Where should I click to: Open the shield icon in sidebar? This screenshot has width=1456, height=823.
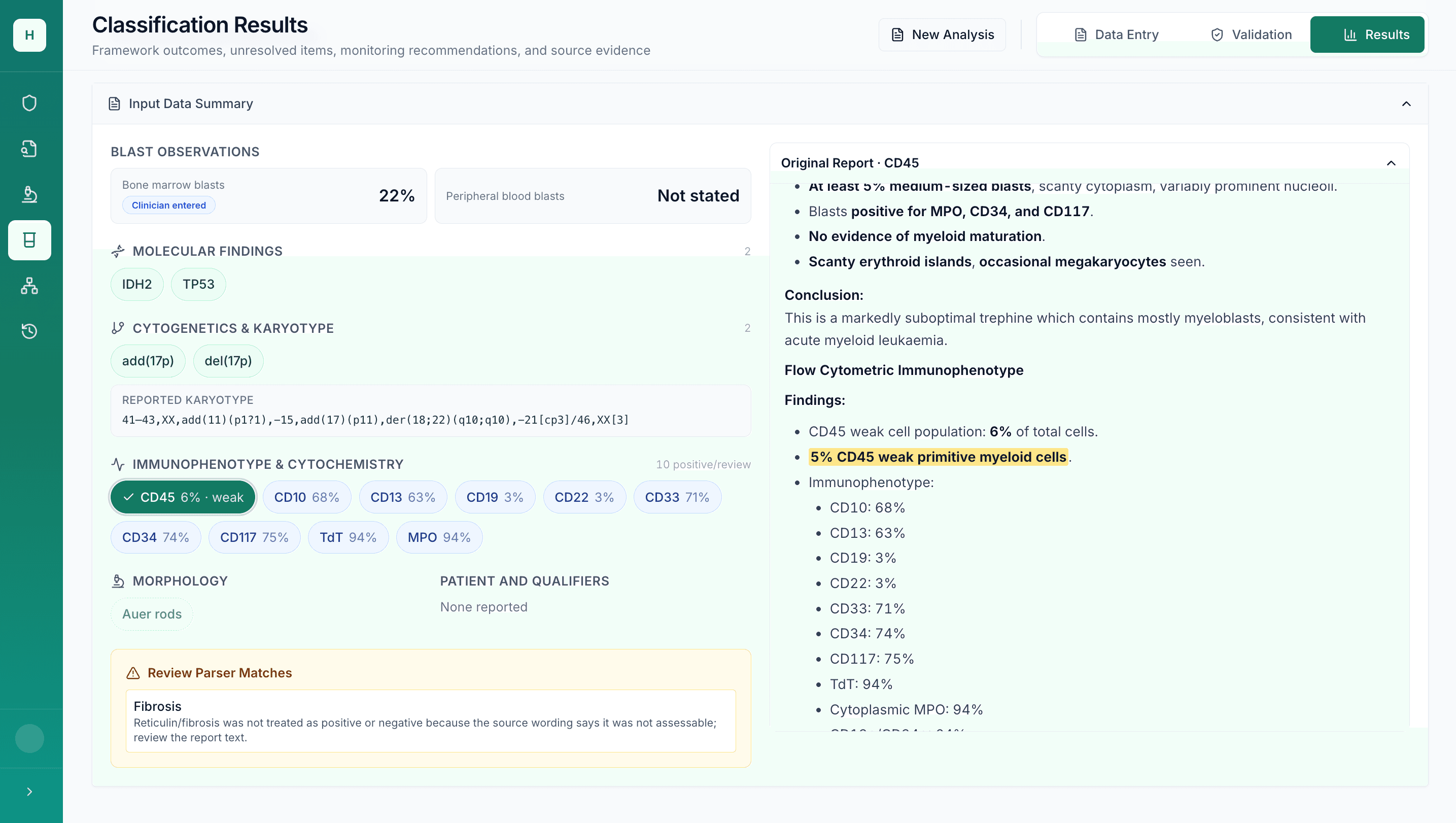click(29, 104)
